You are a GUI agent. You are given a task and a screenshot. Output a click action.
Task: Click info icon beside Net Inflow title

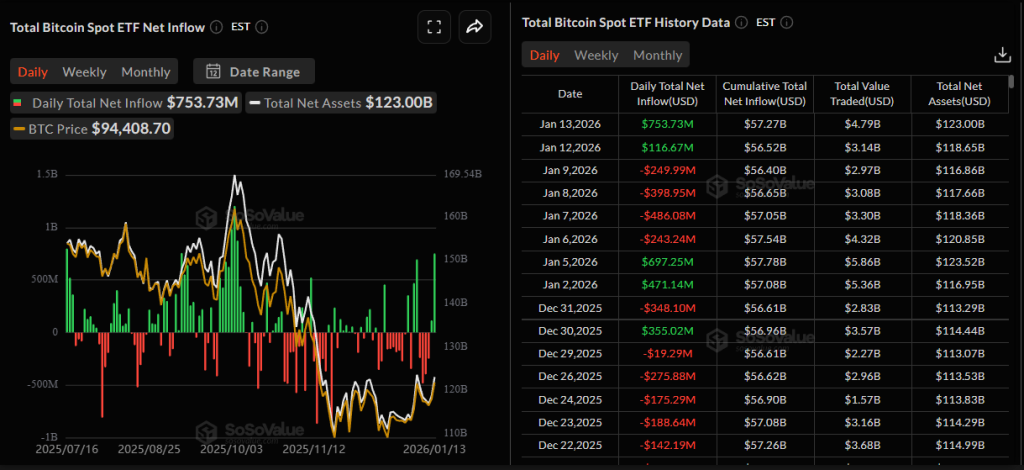(x=217, y=28)
